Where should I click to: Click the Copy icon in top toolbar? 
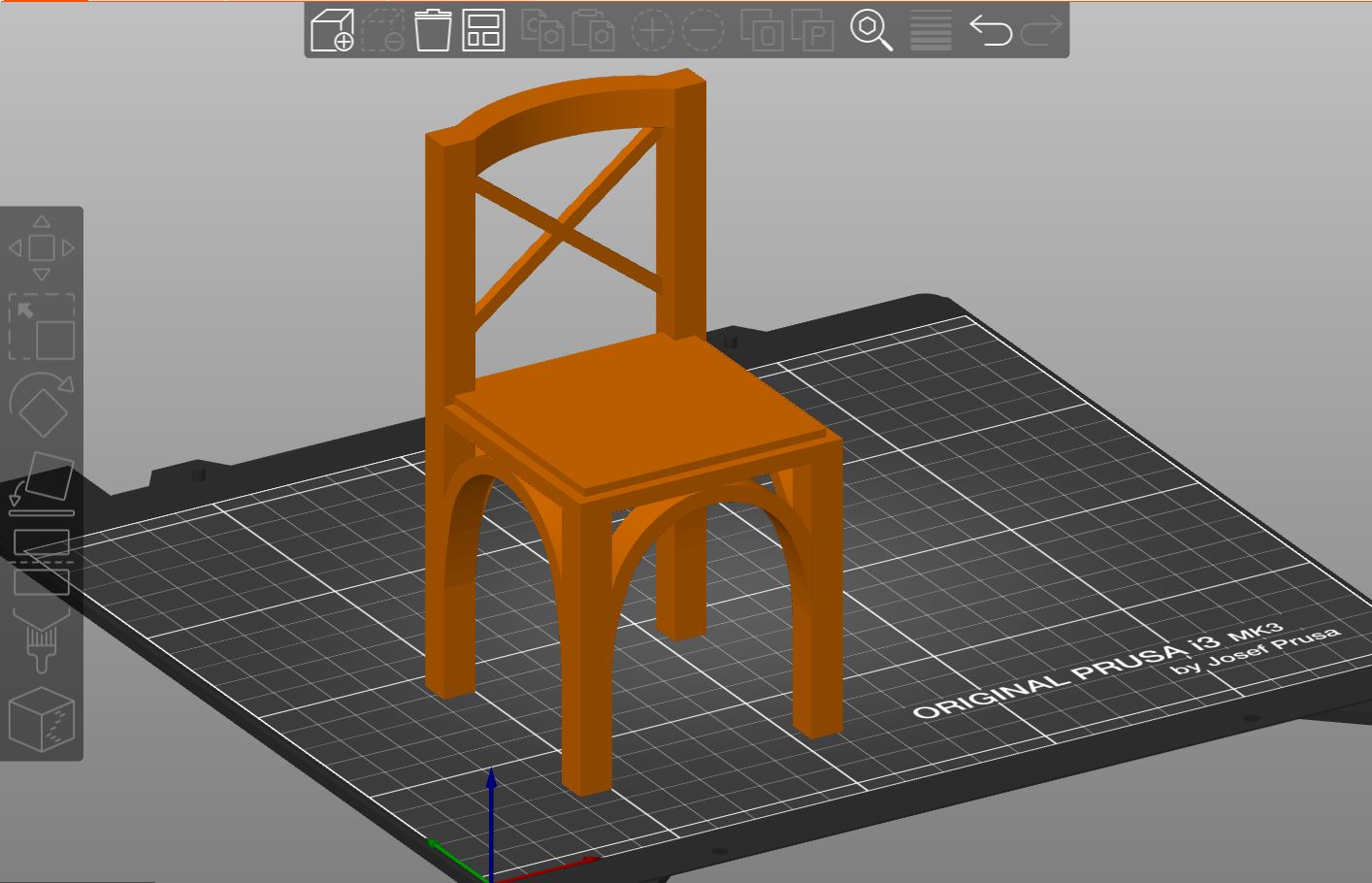tap(542, 30)
